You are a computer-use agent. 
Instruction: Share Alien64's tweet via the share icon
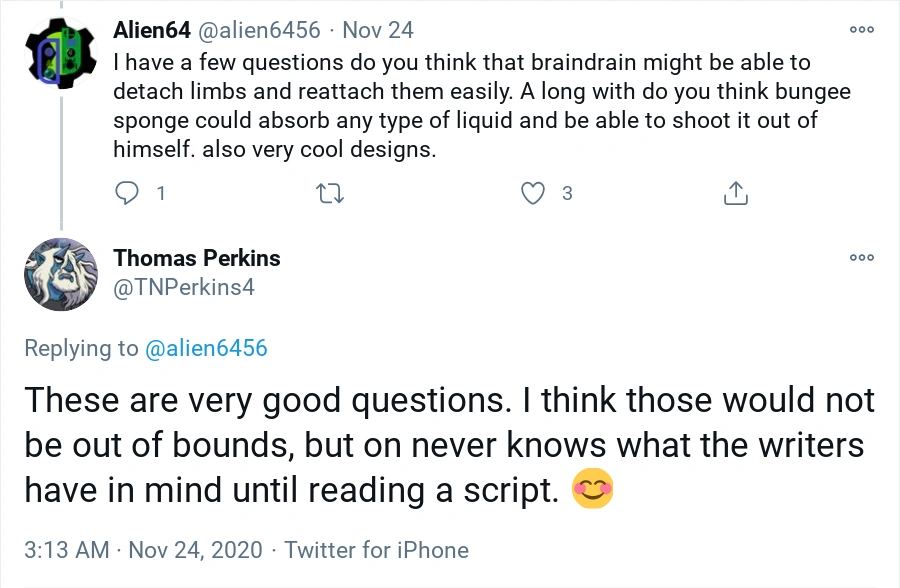point(735,193)
